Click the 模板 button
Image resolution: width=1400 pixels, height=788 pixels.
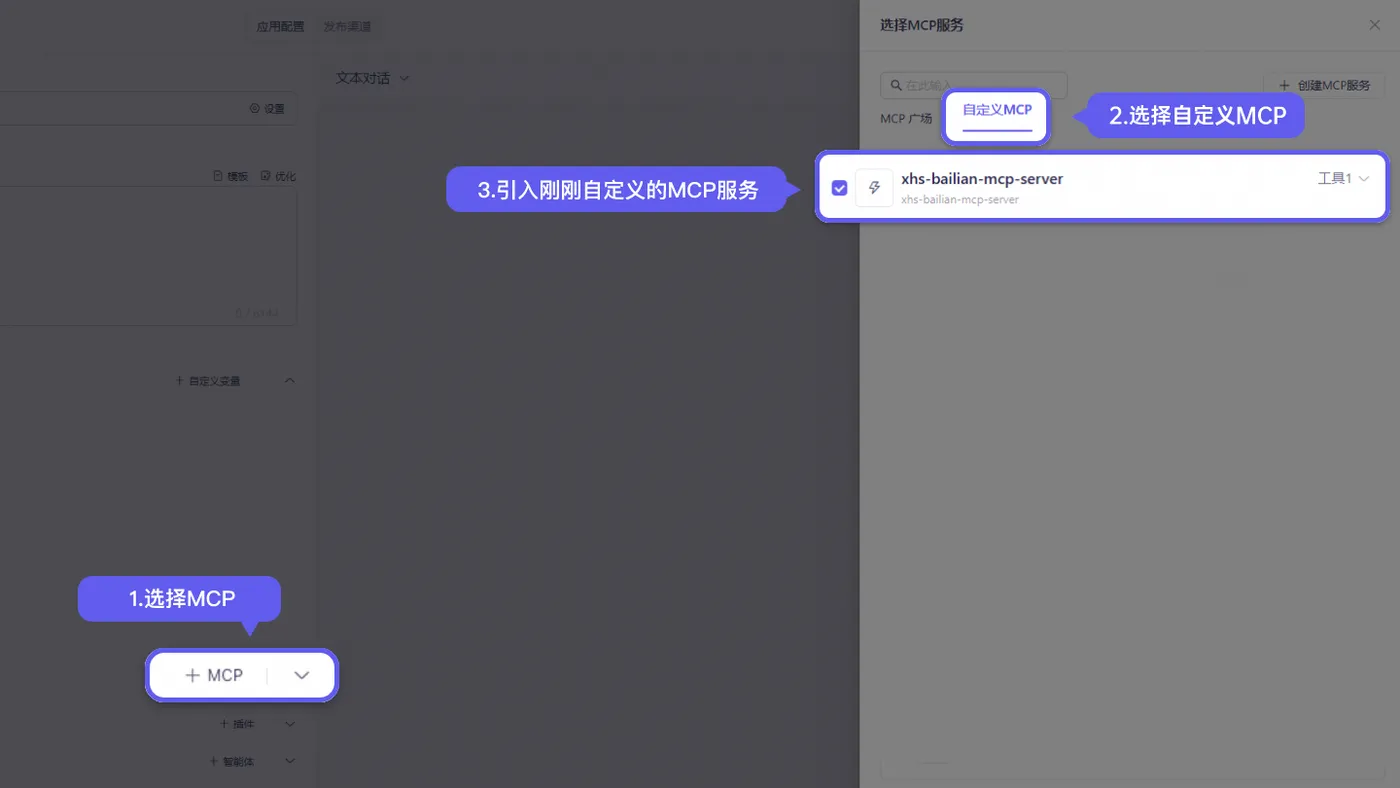pyautogui.click(x=230, y=176)
